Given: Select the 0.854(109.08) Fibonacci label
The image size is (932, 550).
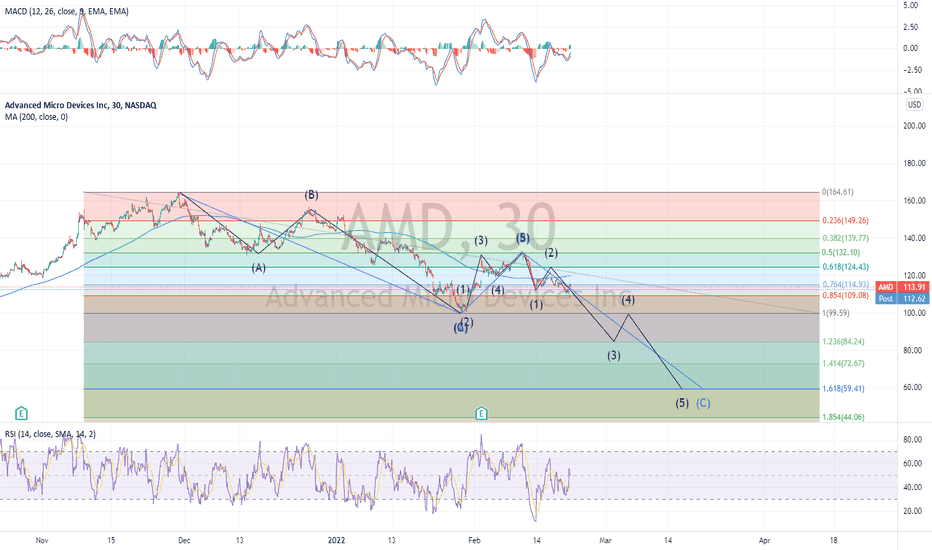Looking at the screenshot, I should (x=845, y=296).
